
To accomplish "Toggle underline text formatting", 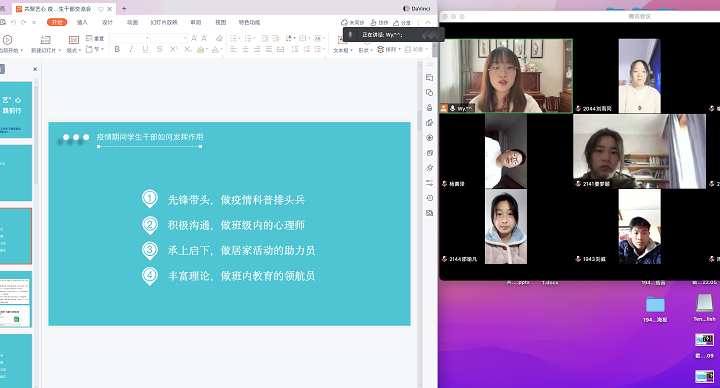I will 146,49.
